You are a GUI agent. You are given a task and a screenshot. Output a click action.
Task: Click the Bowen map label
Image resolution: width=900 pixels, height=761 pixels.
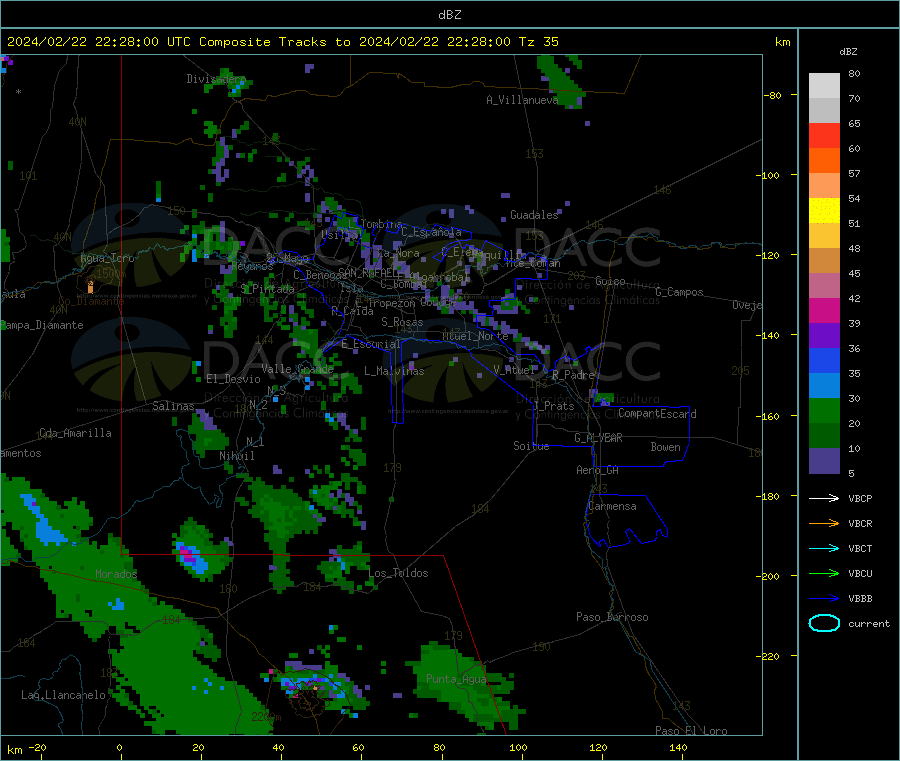click(x=666, y=447)
